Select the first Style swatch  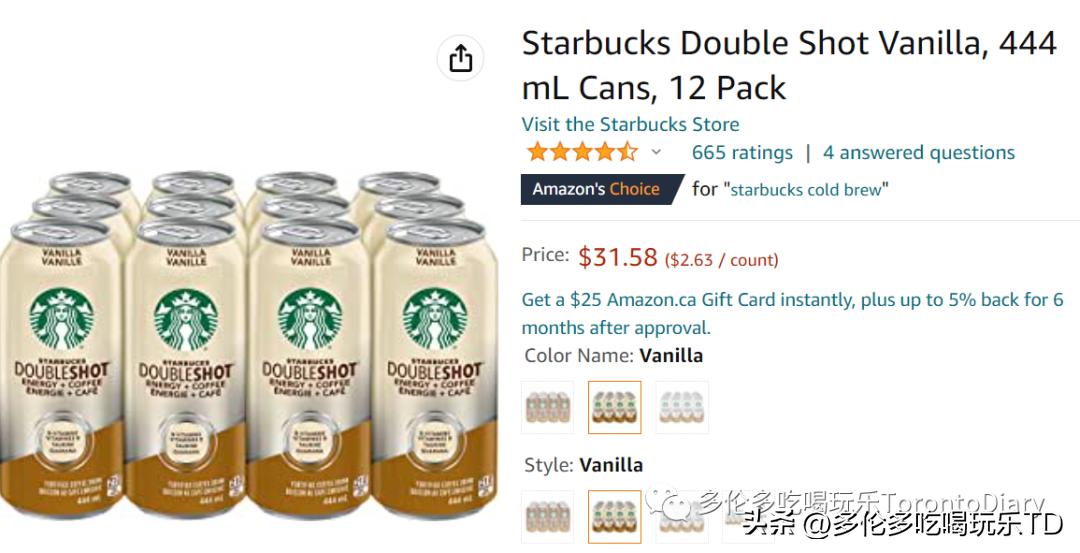(547, 516)
